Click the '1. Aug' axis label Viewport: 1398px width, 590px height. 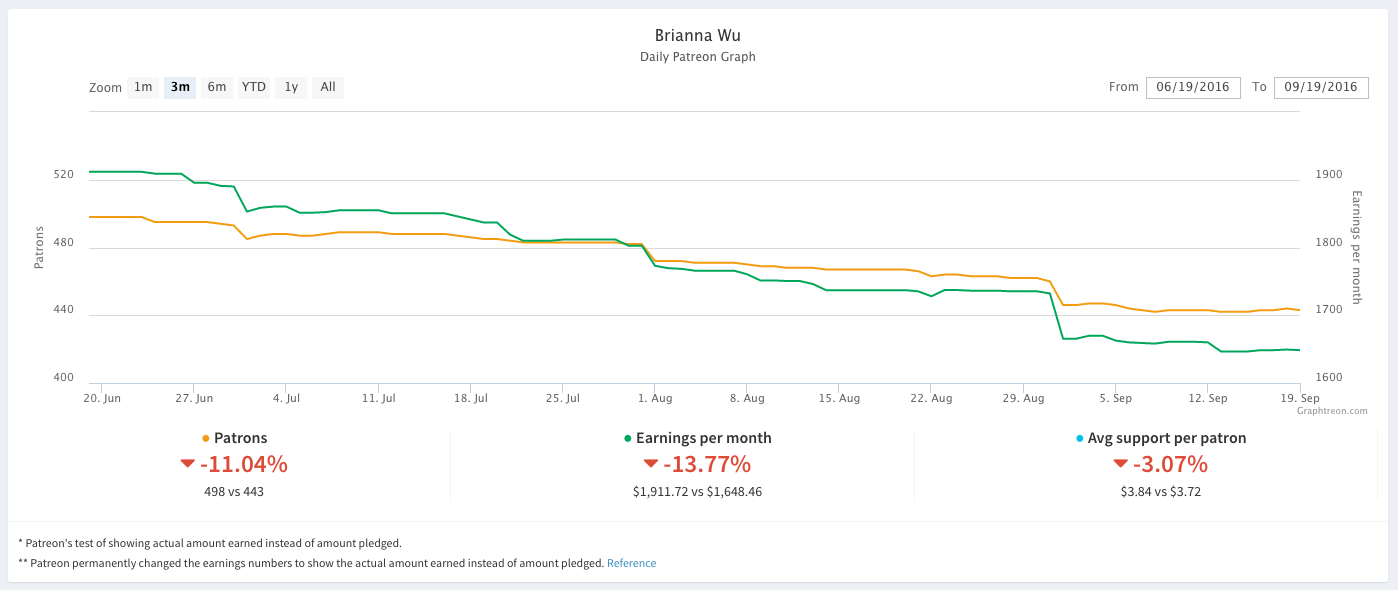pyautogui.click(x=655, y=398)
